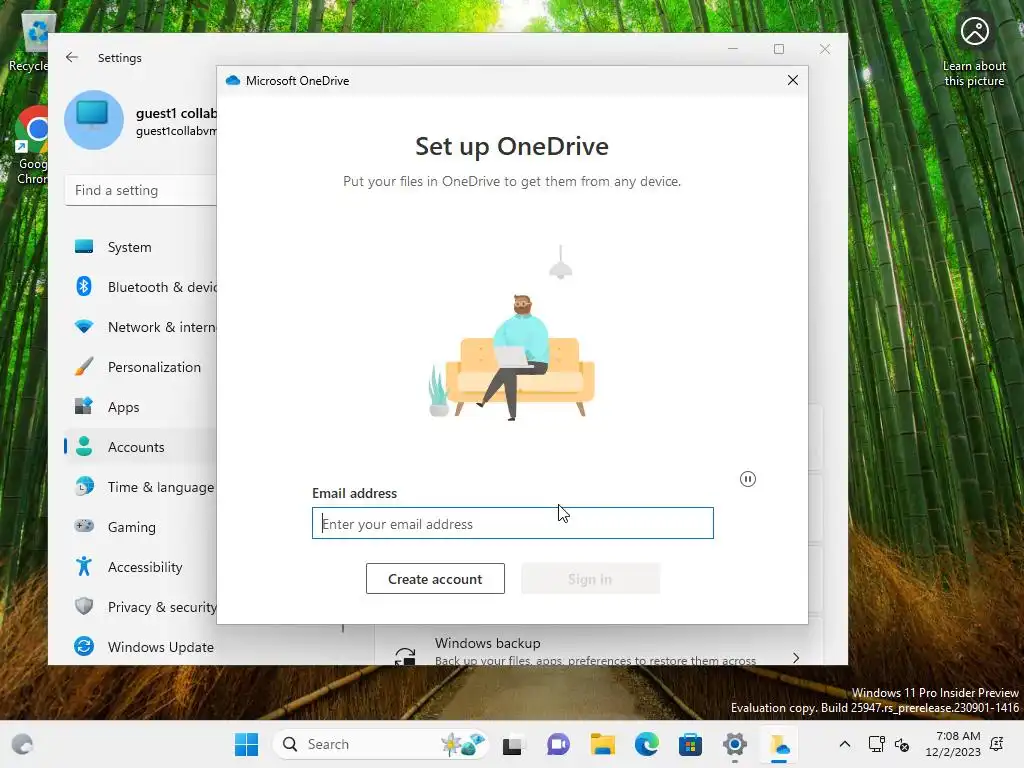Image resolution: width=1024 pixels, height=768 pixels.
Task: Click the Personalization paintbrush icon
Action: click(84, 366)
